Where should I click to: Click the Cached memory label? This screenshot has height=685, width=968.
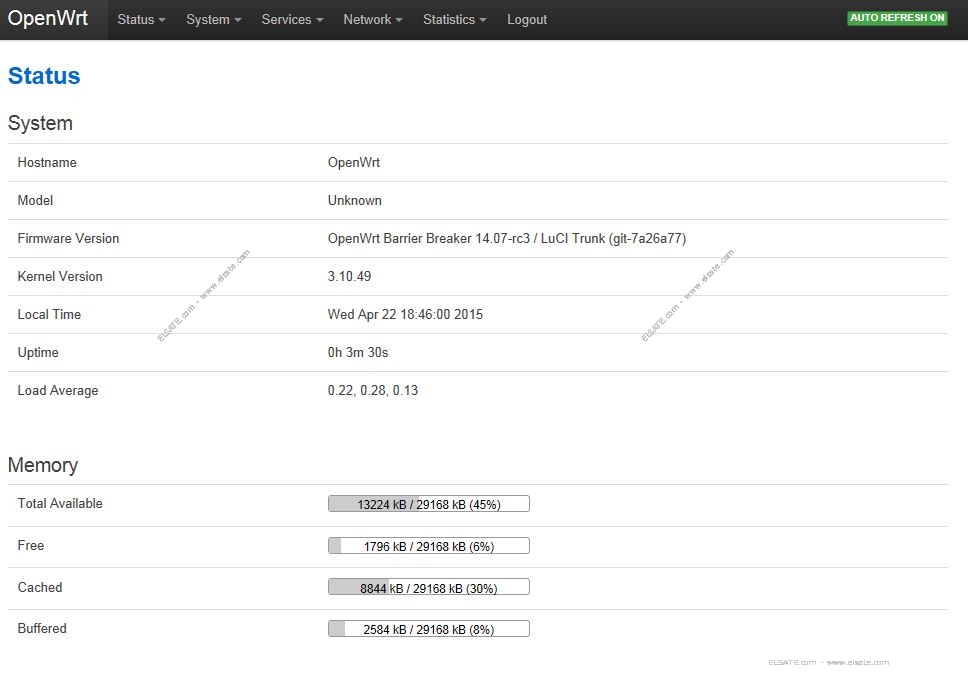40,587
